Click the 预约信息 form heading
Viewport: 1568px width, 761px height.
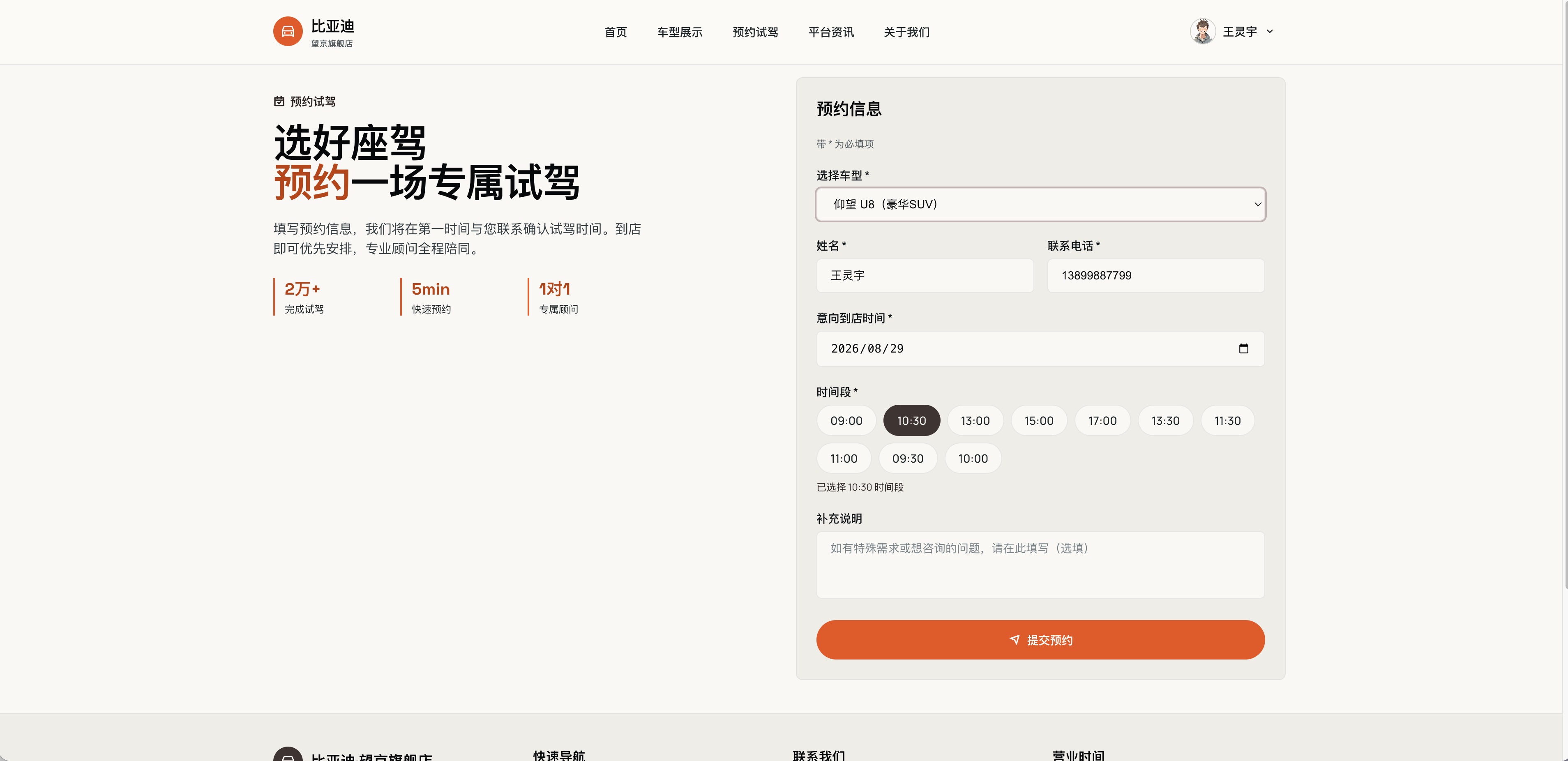849,109
